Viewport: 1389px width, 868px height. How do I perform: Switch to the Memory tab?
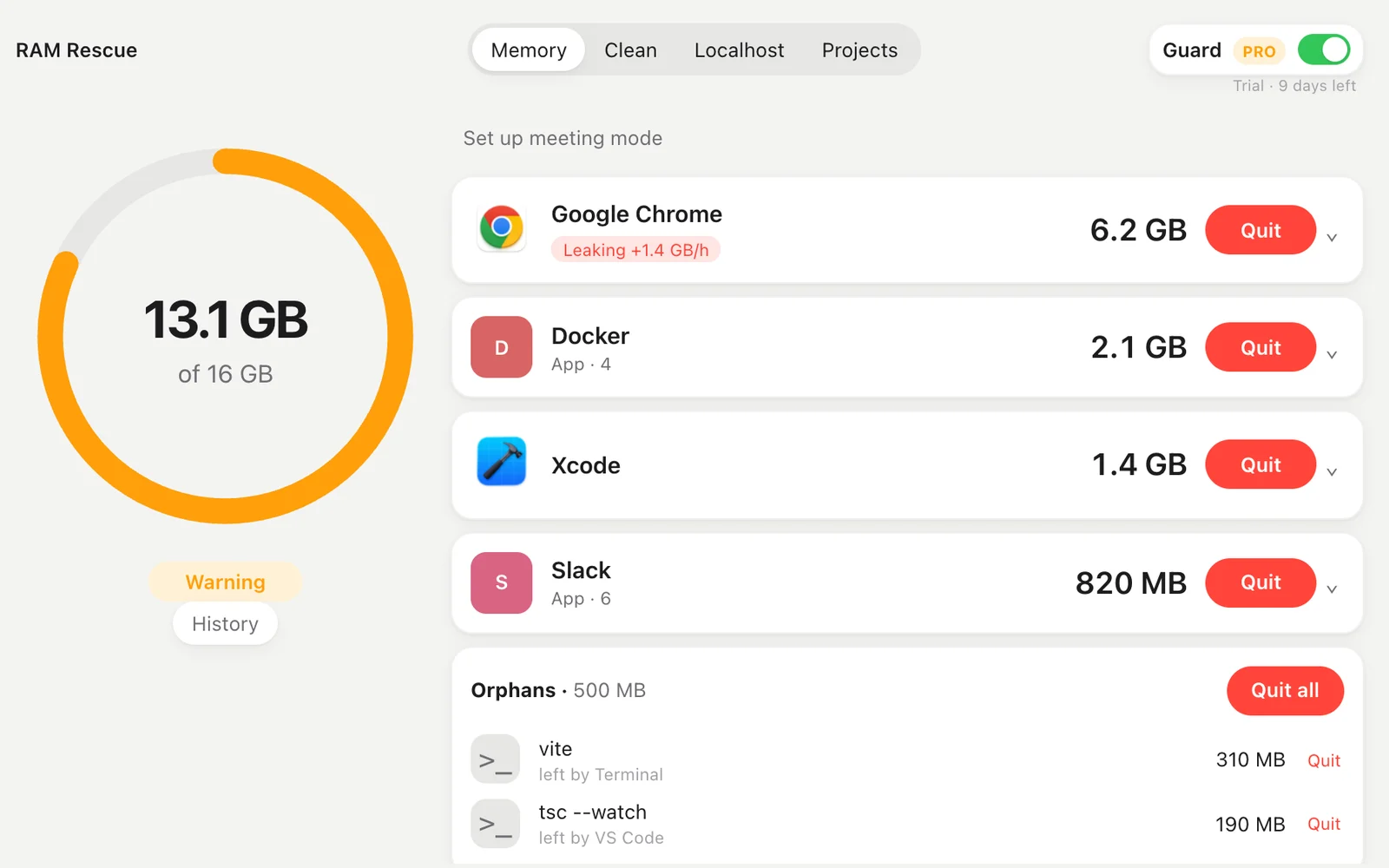tap(529, 49)
